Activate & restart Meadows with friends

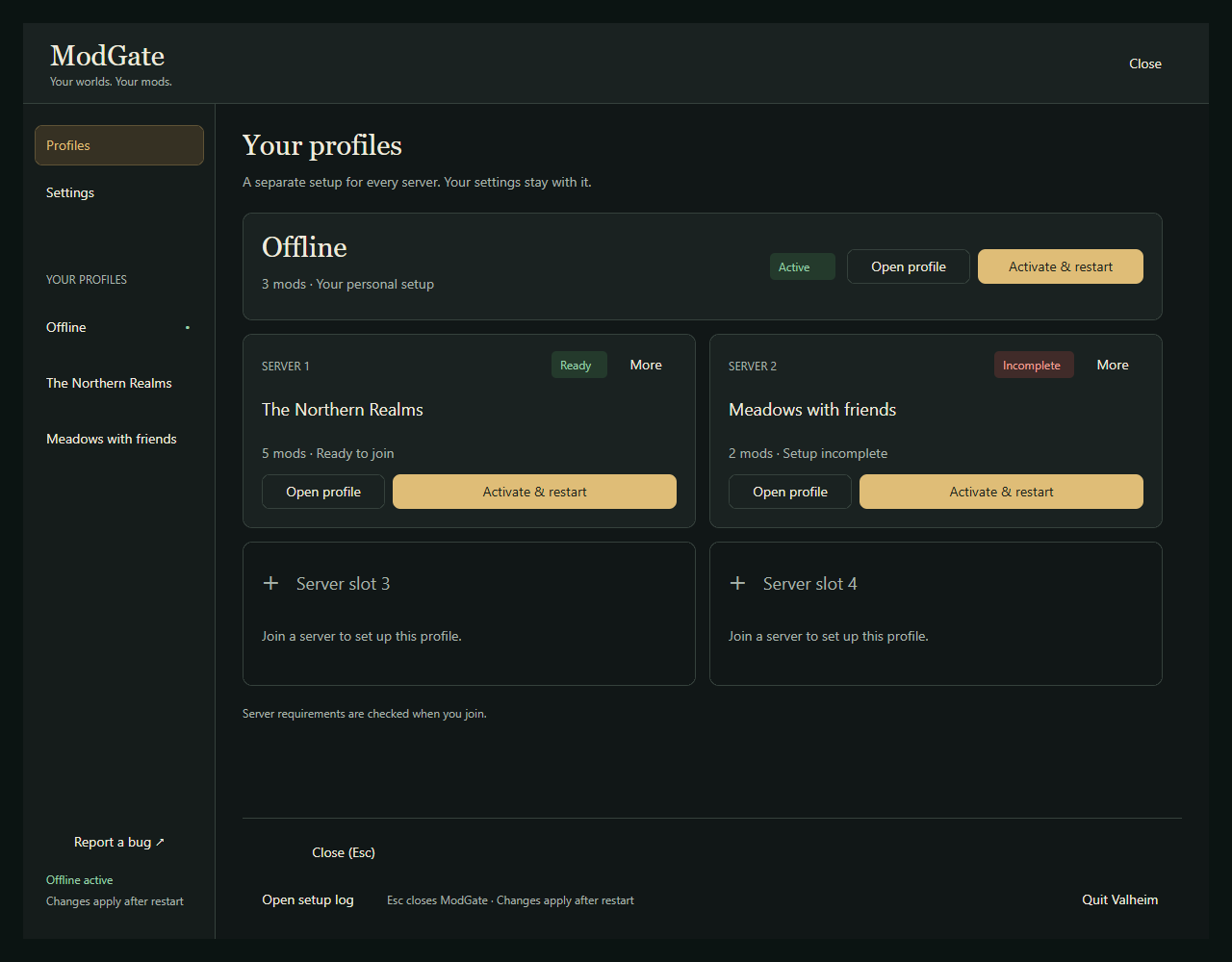pyautogui.click(x=1001, y=492)
